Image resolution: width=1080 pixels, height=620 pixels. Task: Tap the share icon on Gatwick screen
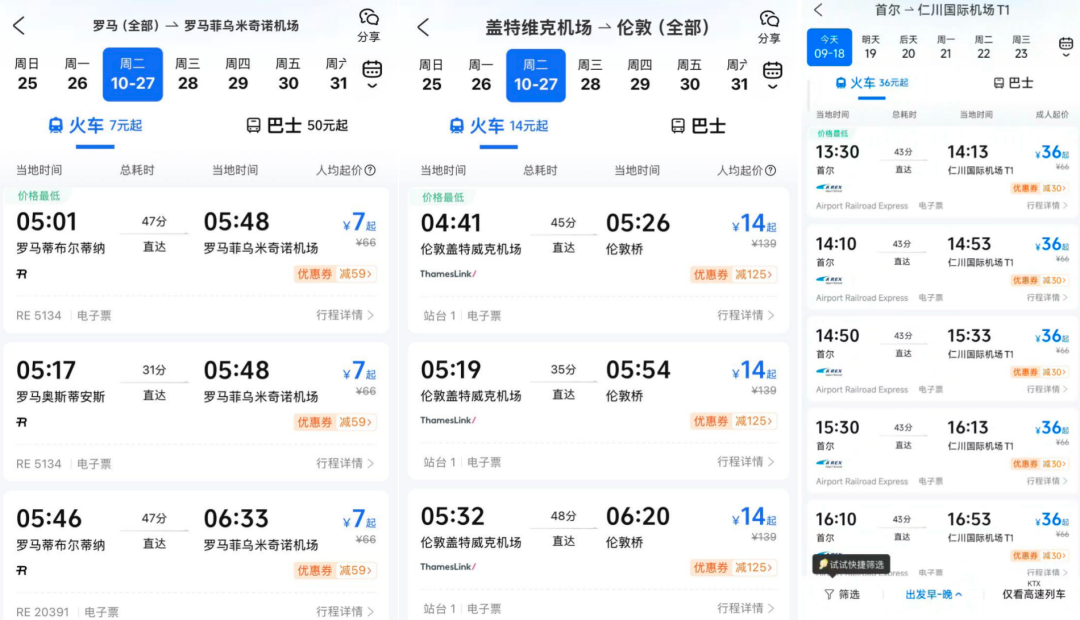[769, 26]
